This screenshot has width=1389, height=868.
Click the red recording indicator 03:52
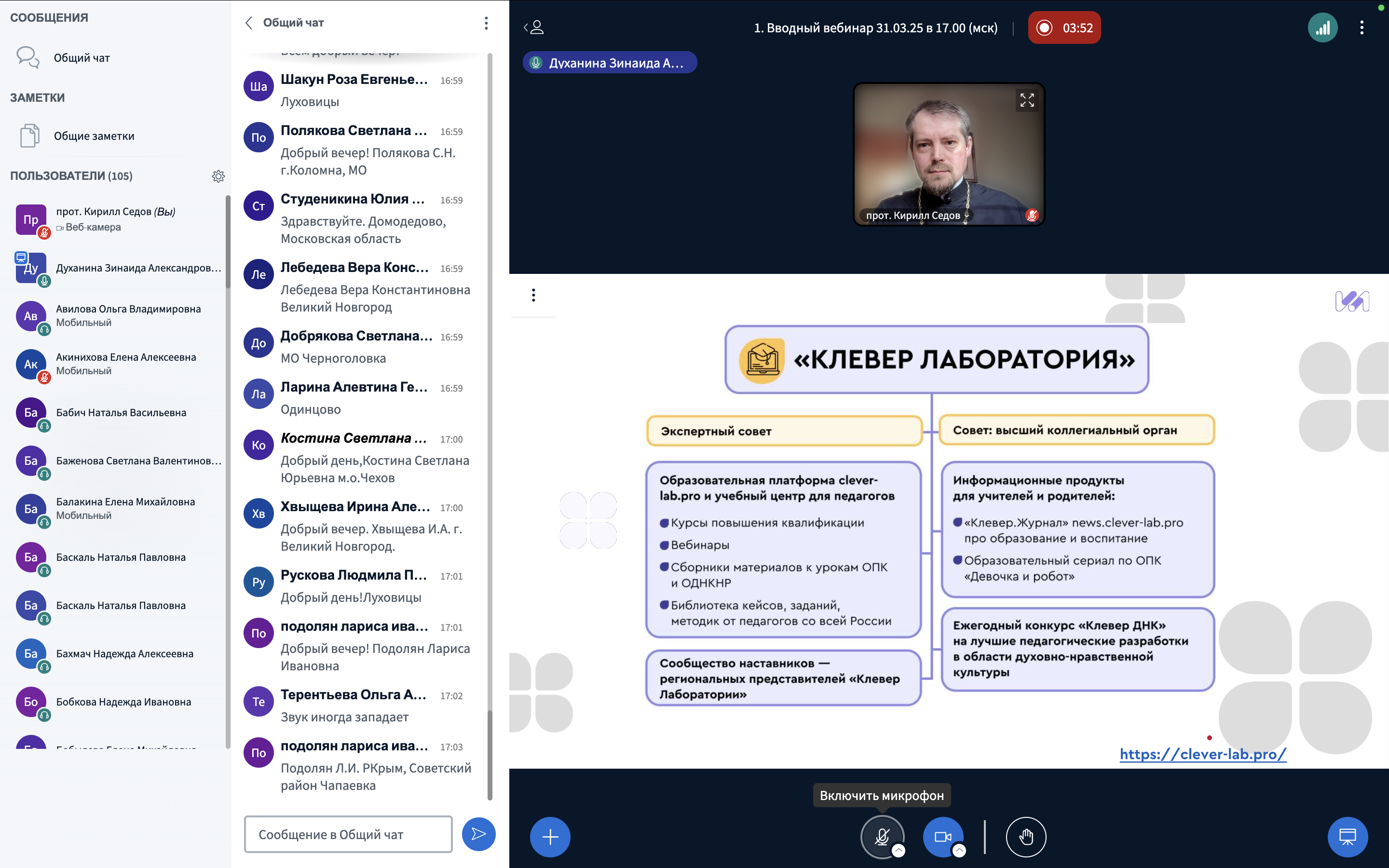1064,27
